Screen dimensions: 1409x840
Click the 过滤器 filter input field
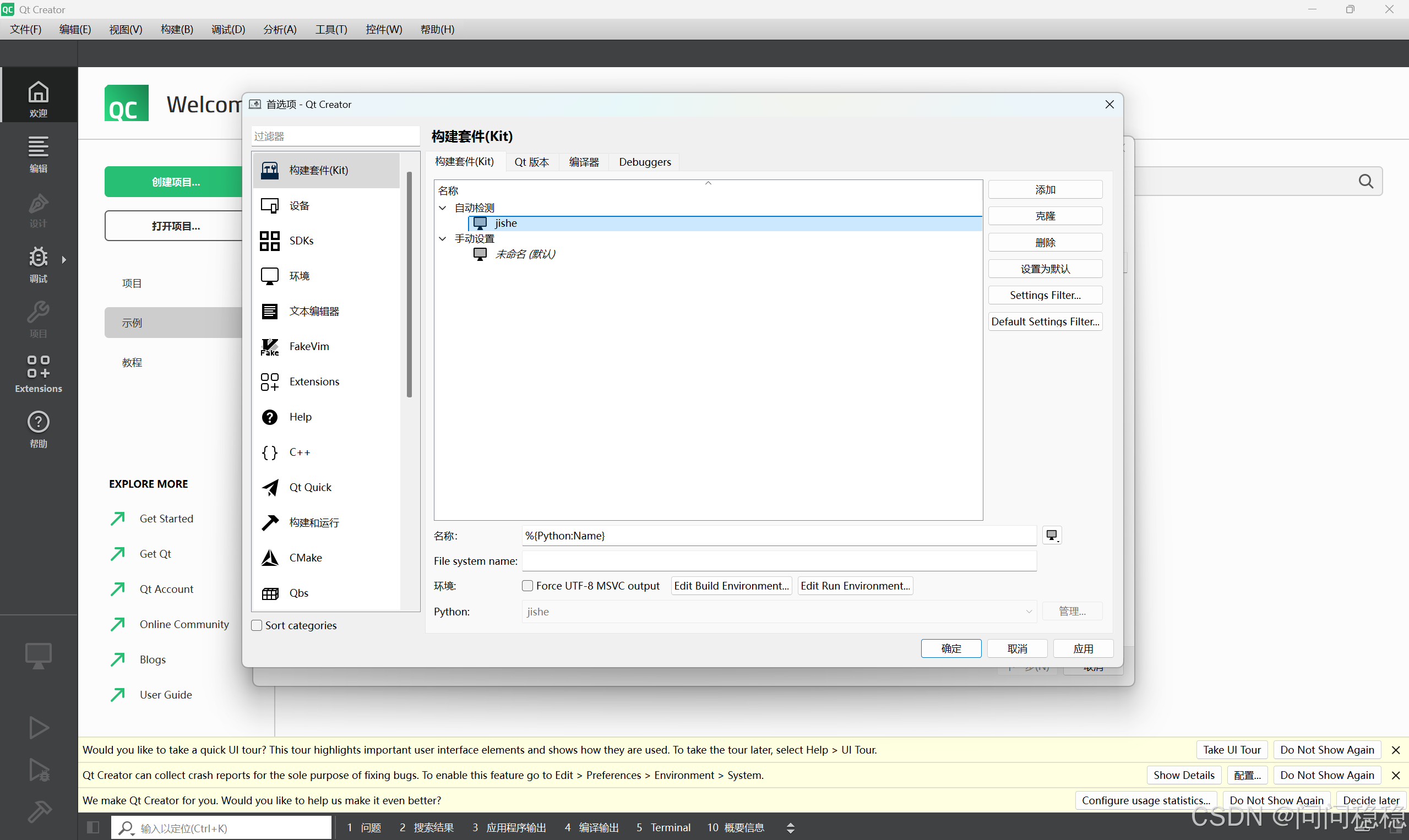pos(335,136)
